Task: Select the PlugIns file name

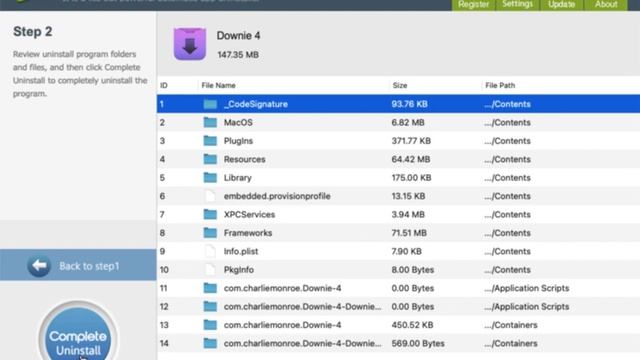Action: point(238,141)
